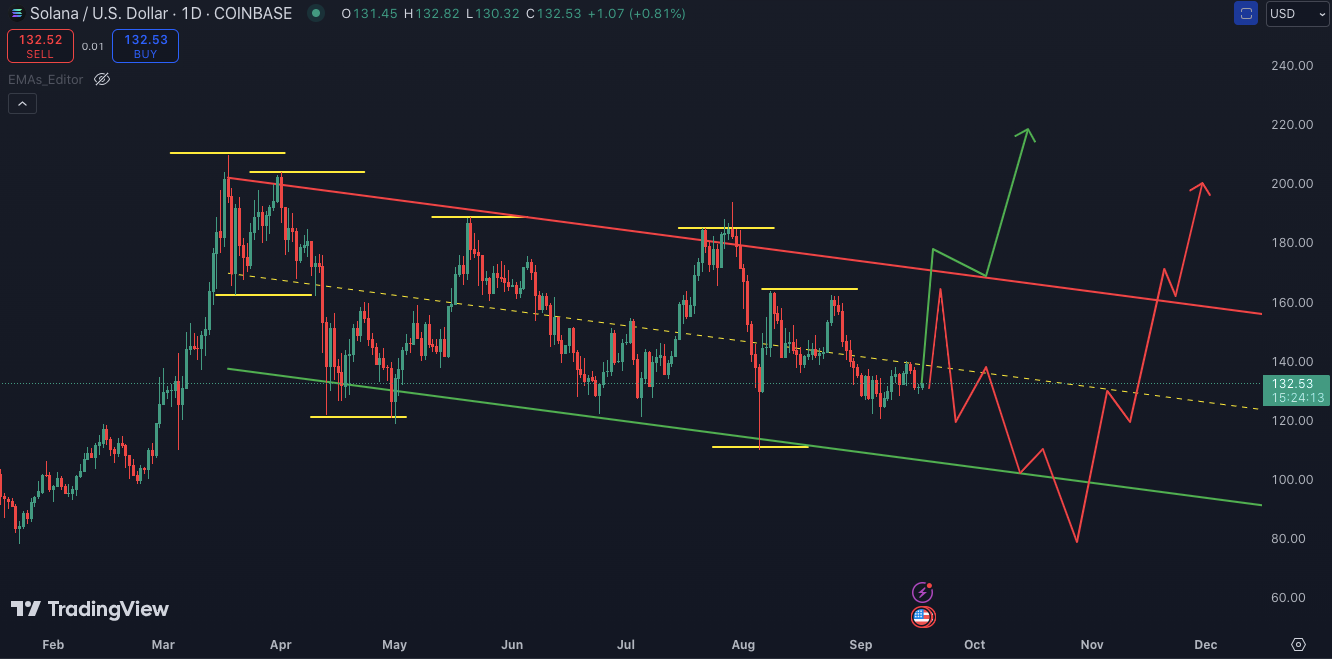Open chart settings hexagon gear icon
The image size is (1332, 659).
1298,644
